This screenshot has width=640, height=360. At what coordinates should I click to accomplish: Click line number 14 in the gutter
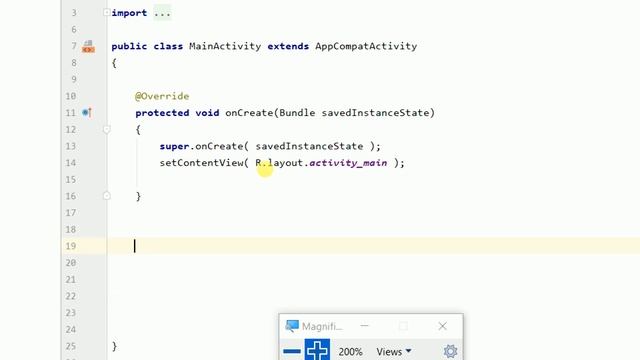pos(71,163)
